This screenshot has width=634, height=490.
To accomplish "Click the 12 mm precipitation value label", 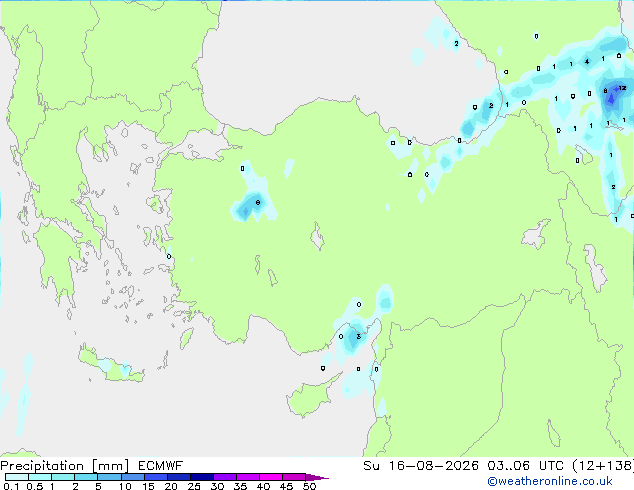I will coord(622,88).
